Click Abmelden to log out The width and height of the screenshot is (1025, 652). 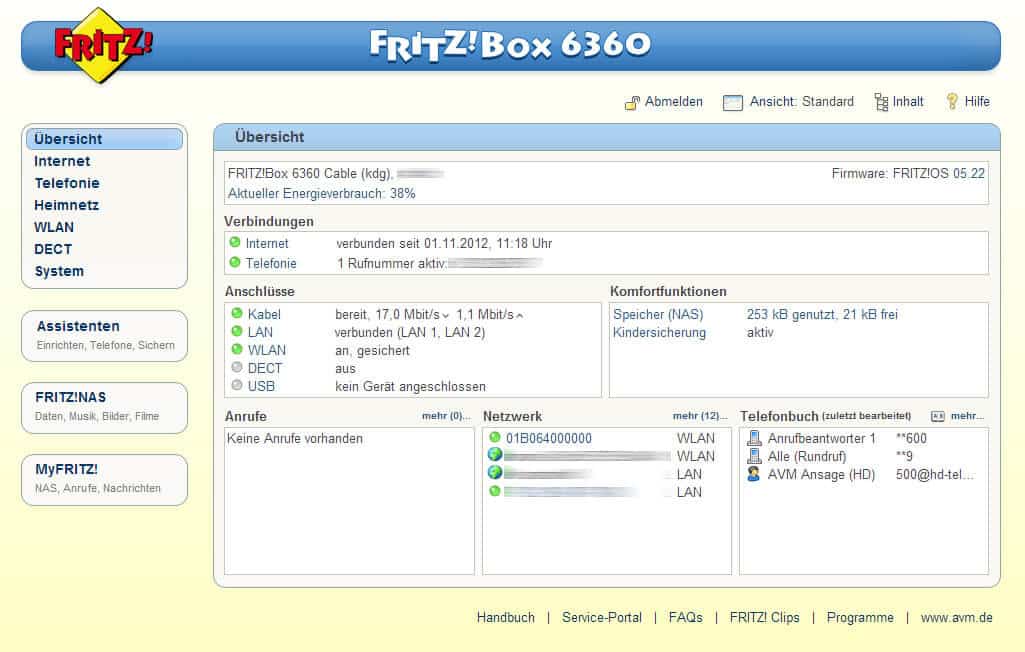pyautogui.click(x=673, y=101)
